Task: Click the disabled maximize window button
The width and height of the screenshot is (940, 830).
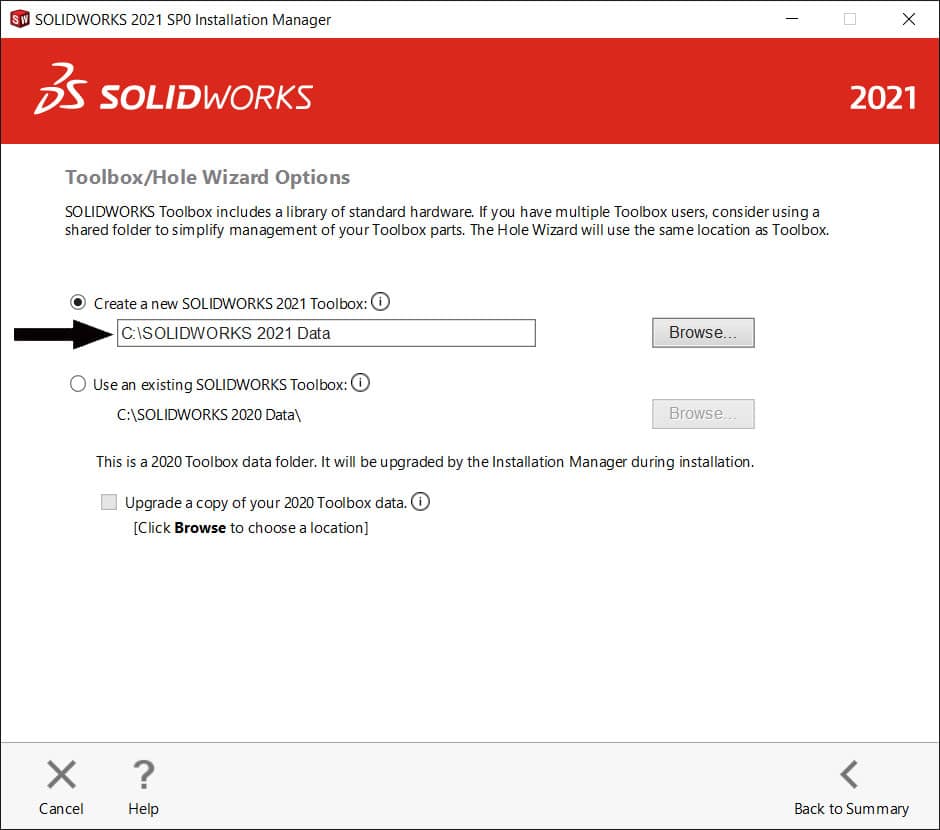Action: pyautogui.click(x=850, y=19)
